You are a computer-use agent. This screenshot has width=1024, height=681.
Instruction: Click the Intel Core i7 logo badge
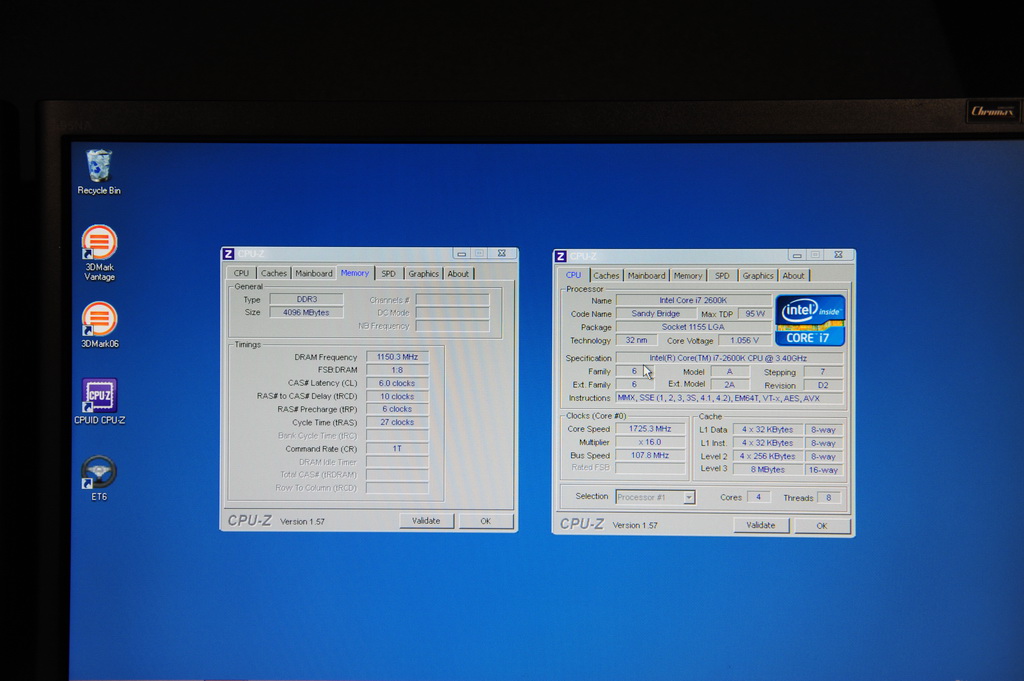810,320
